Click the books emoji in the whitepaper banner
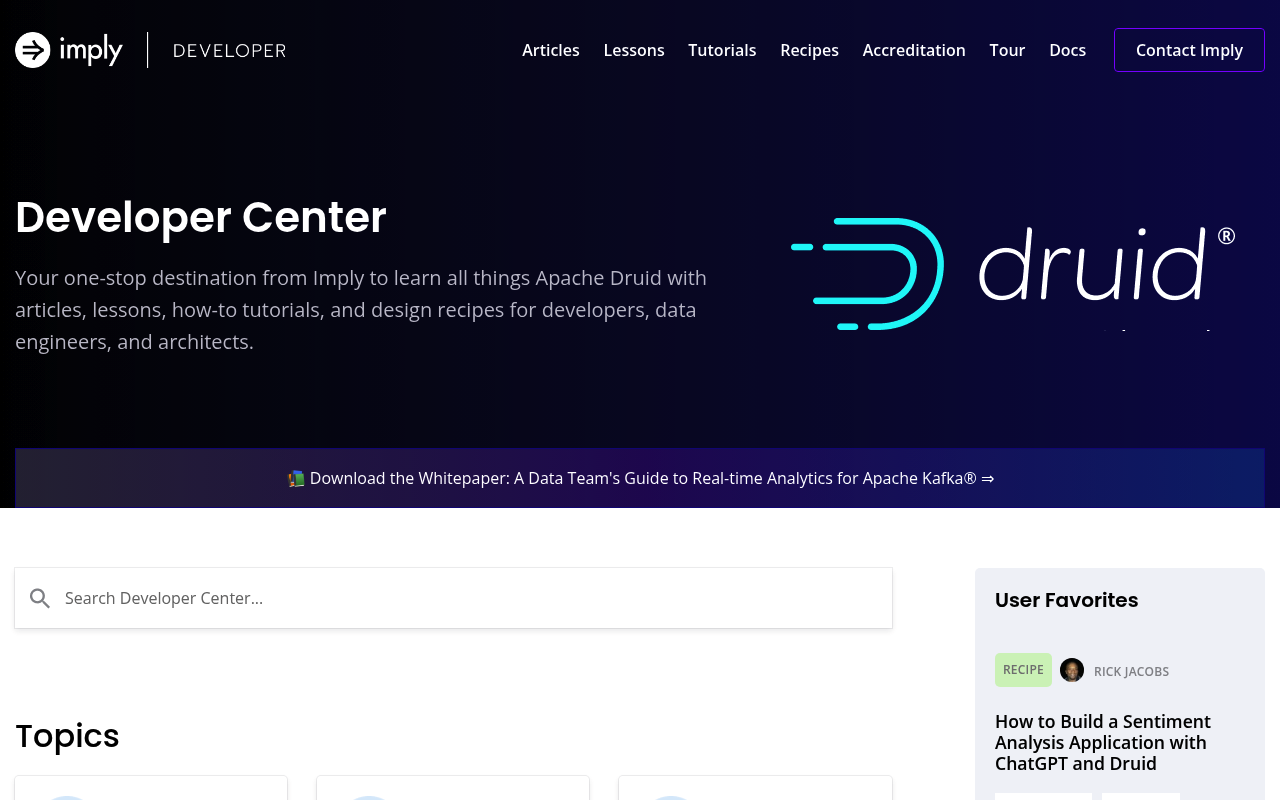The height and width of the screenshot is (800, 1280). (x=296, y=478)
